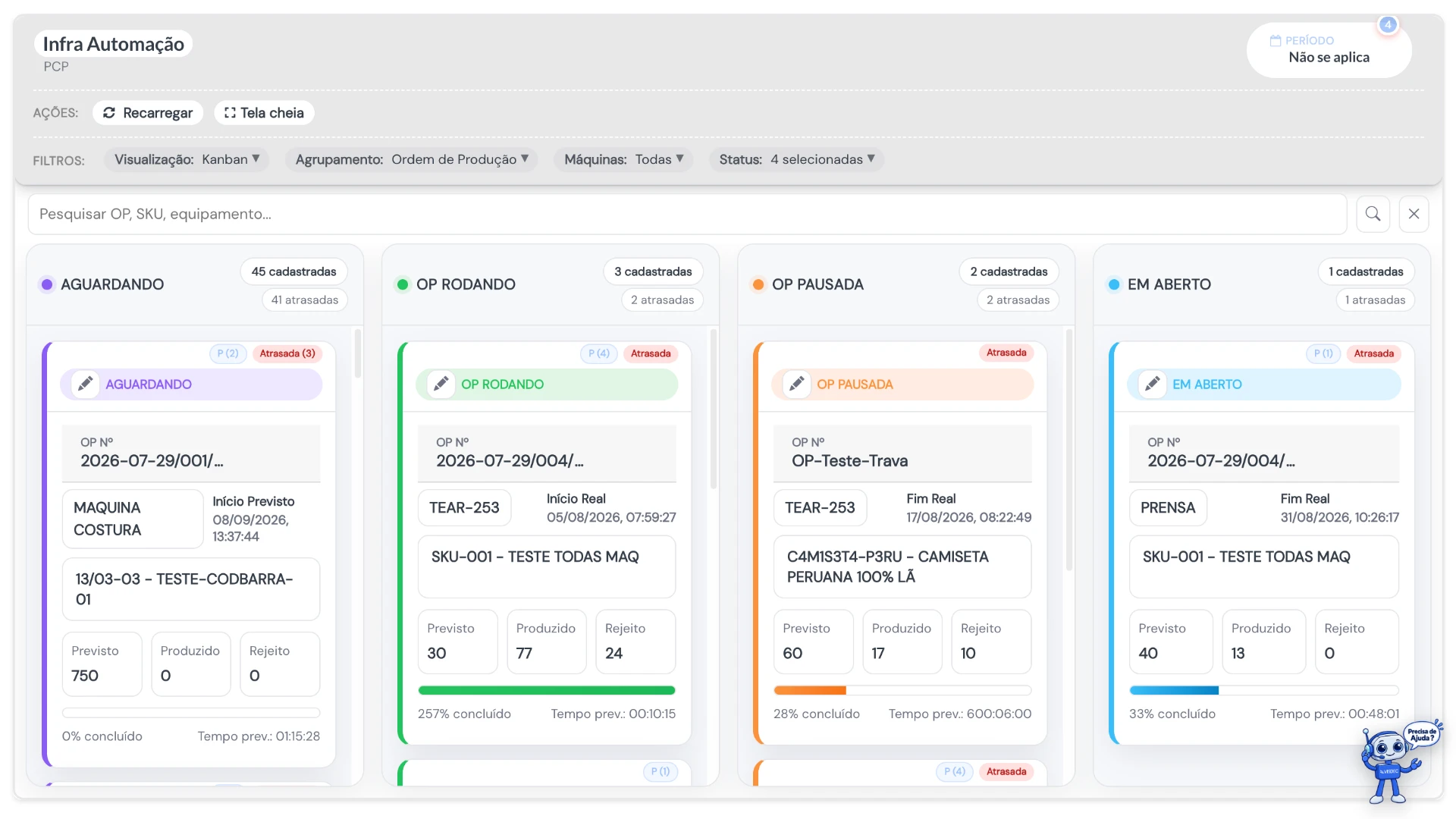1456x819 pixels.
Task: Edit the OP RODANDO card with pencil icon
Action: tap(441, 384)
